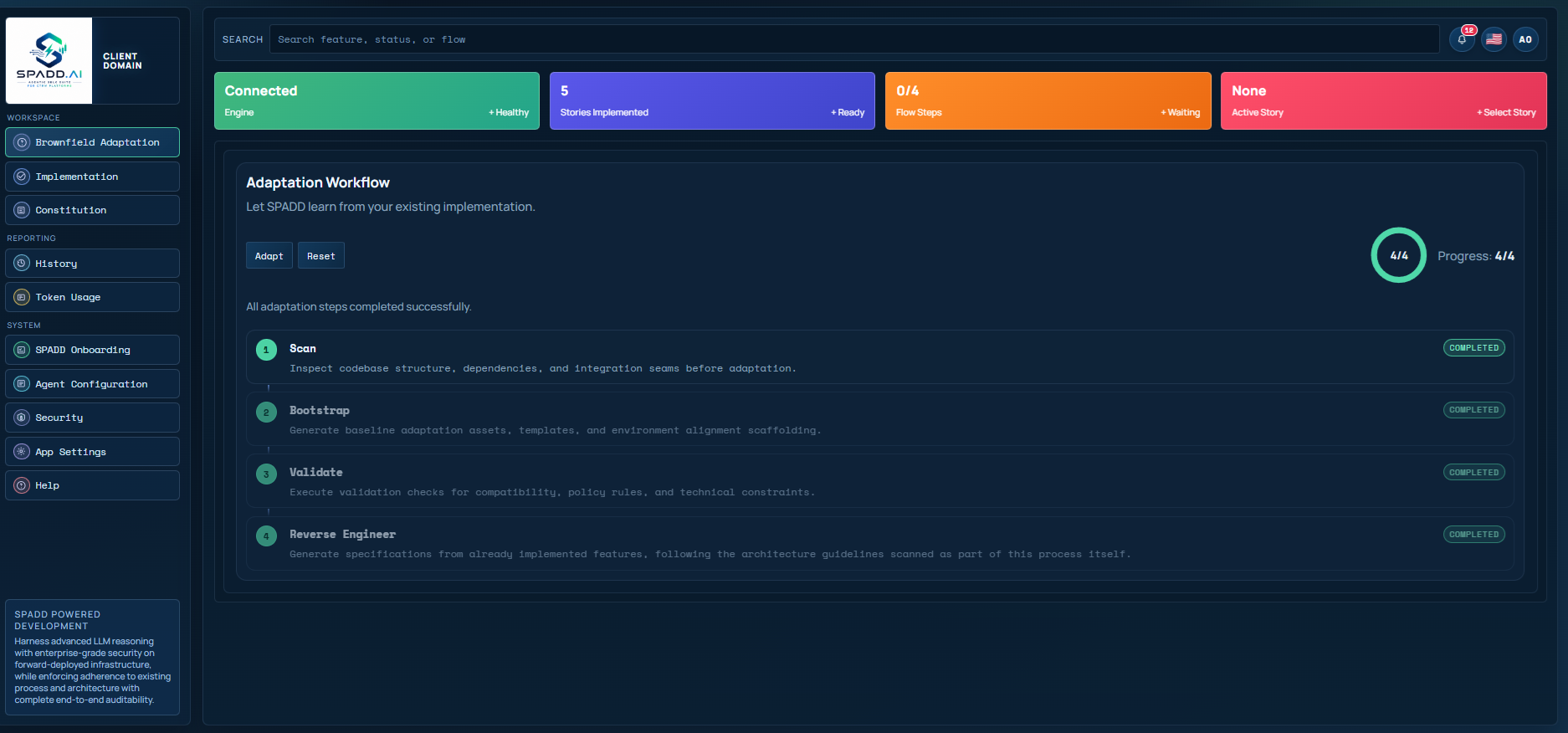Click the CLIENT DOMAIN label
Viewport: 1568px width, 733px height.
pyautogui.click(x=122, y=61)
